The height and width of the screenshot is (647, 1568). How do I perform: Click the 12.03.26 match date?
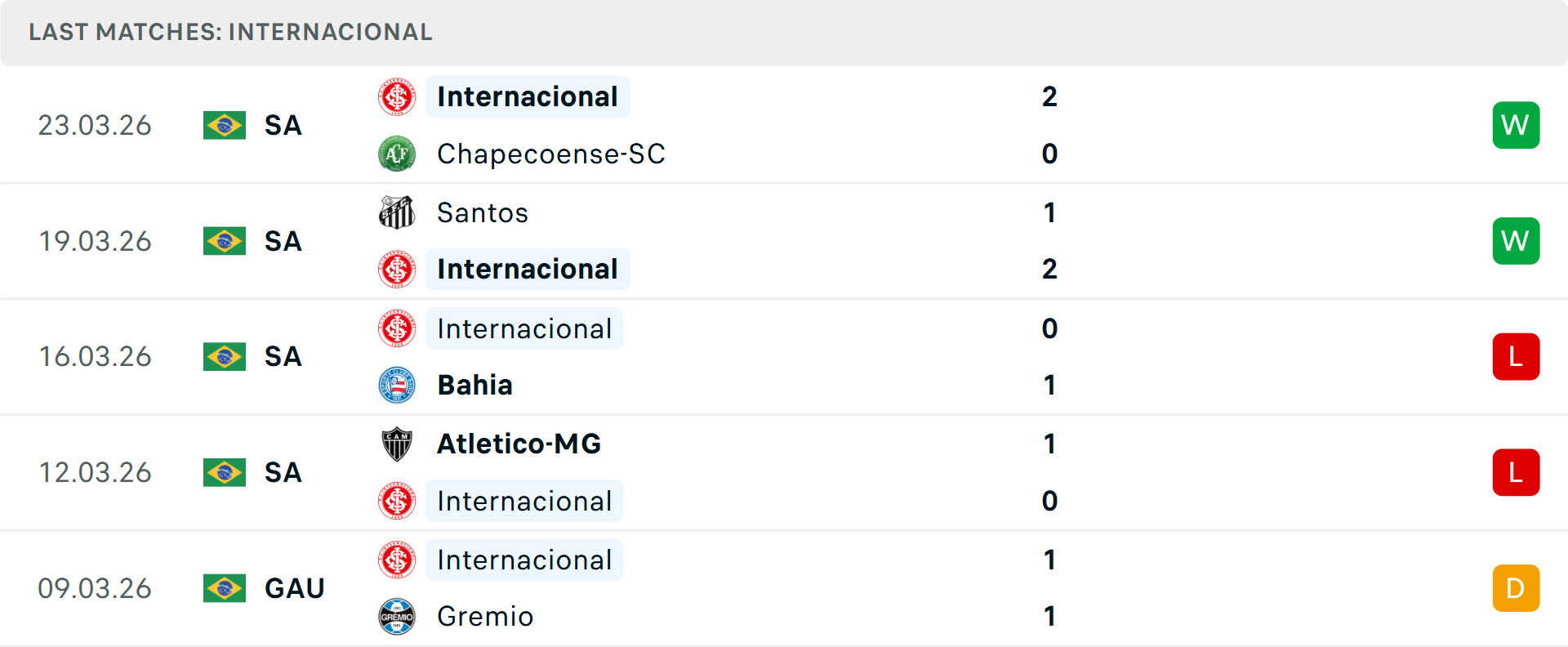point(95,472)
